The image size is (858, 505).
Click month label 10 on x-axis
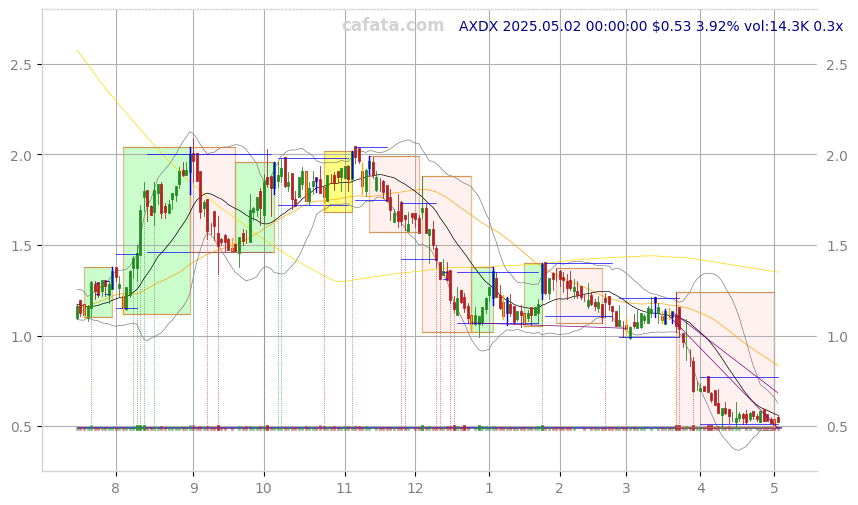264,488
